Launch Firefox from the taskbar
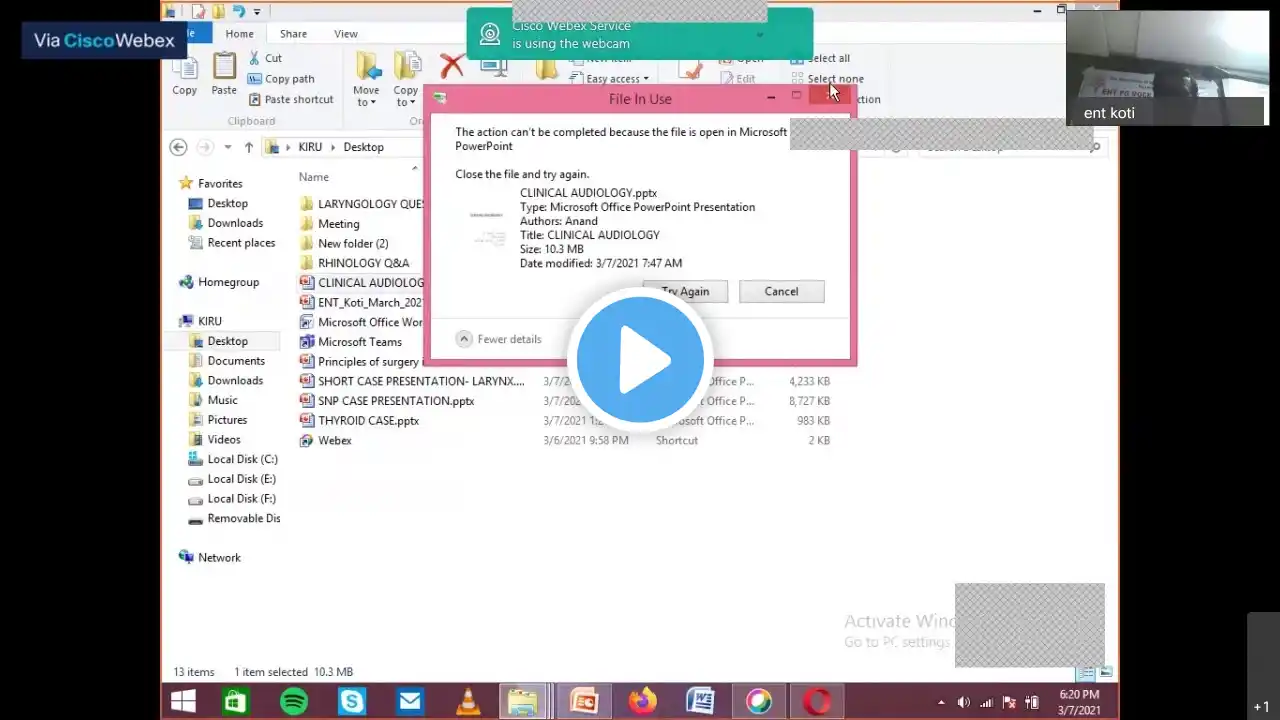 642,702
